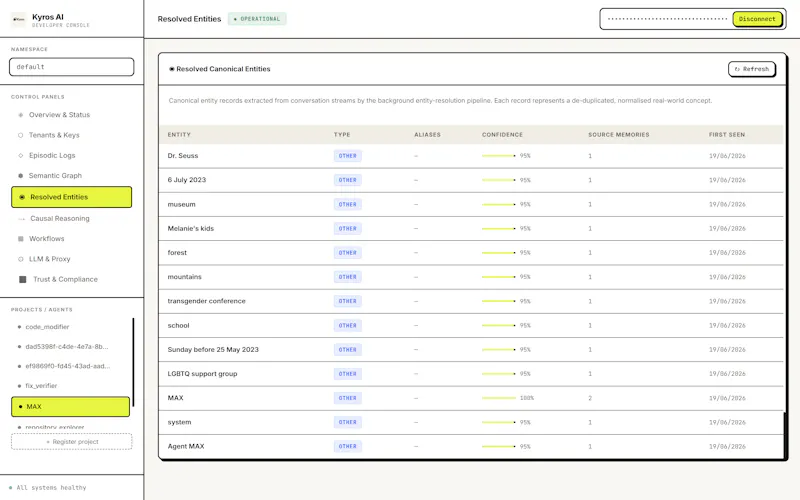
Task: Click the first seen date for Agent MAX
Action: coord(727,446)
